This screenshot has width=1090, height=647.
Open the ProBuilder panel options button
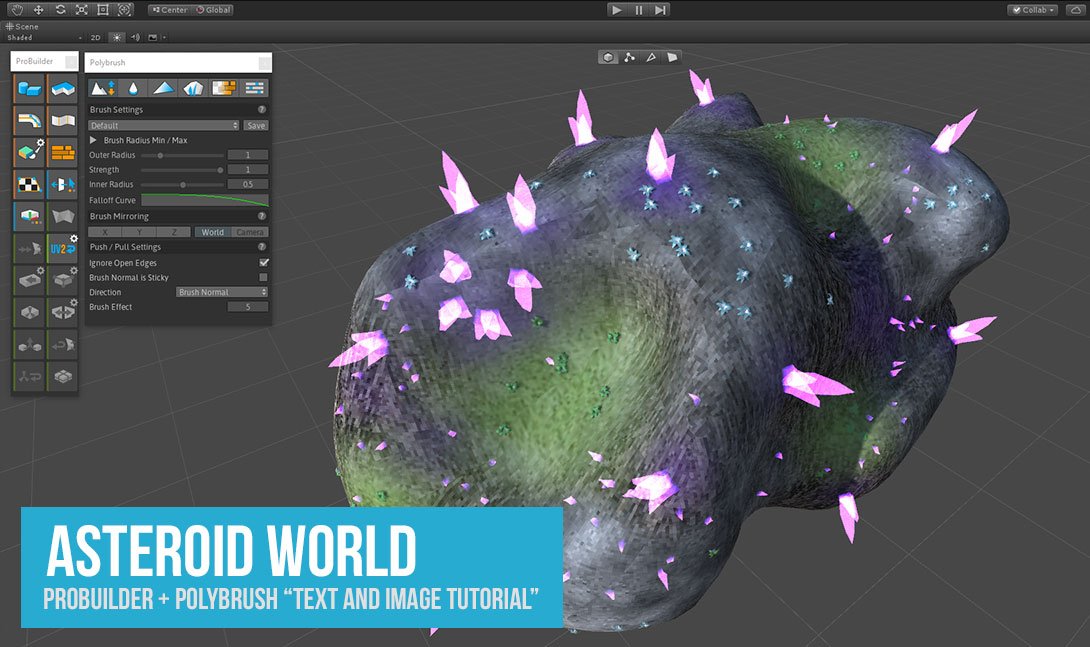click(71, 62)
